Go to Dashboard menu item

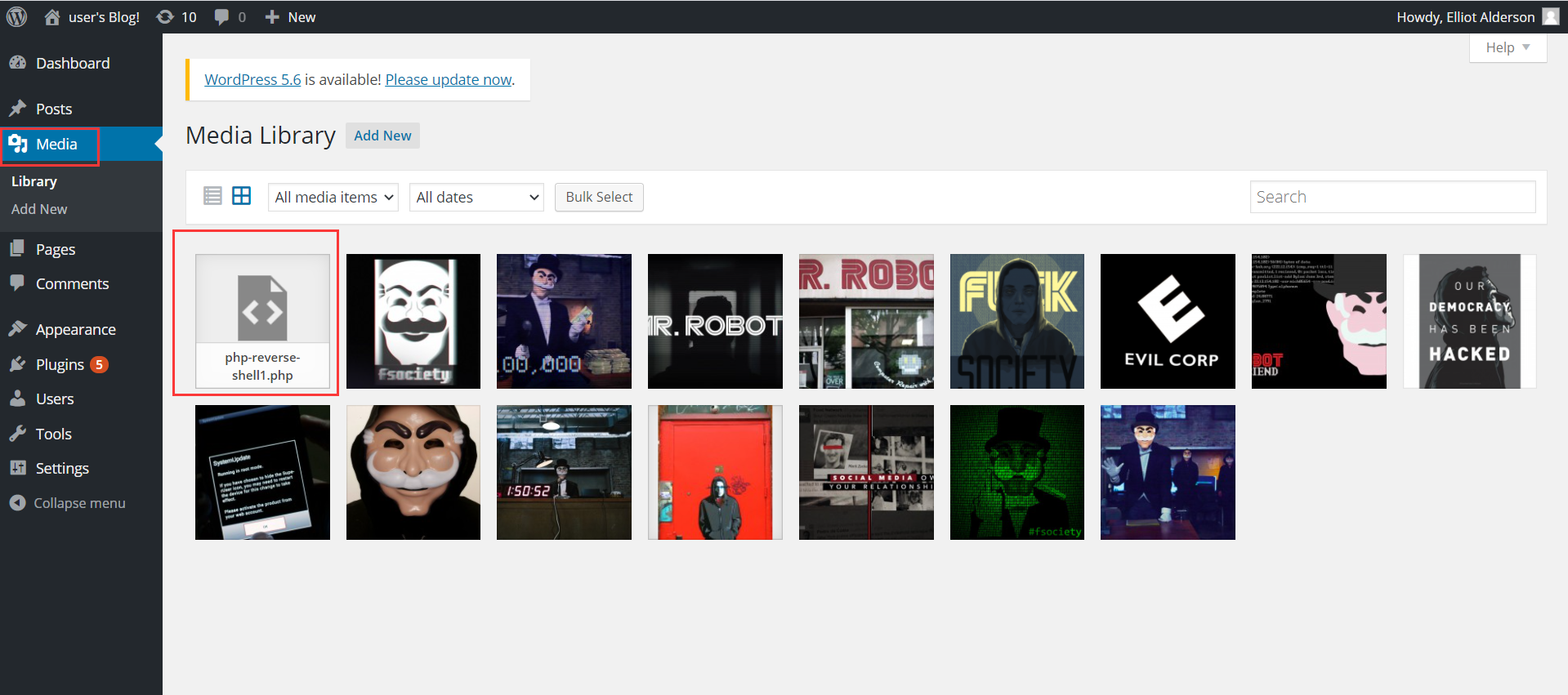[x=73, y=63]
